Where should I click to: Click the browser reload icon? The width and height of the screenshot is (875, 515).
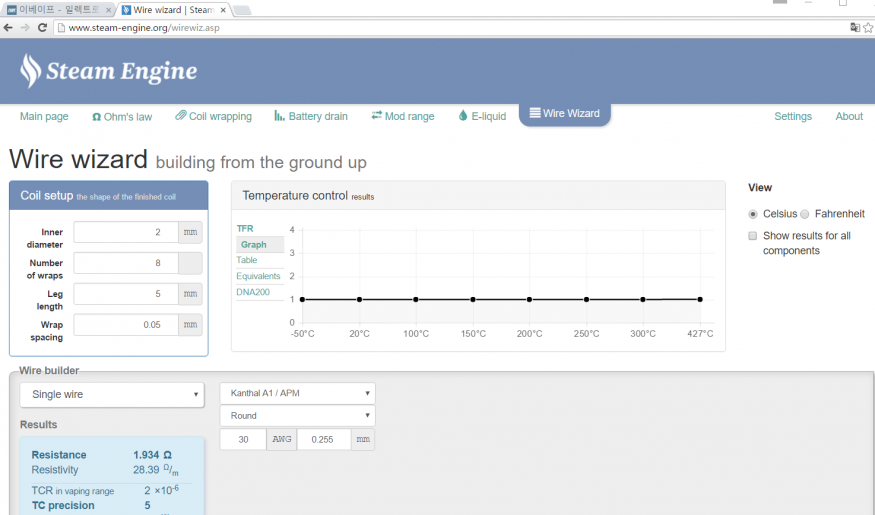42,28
